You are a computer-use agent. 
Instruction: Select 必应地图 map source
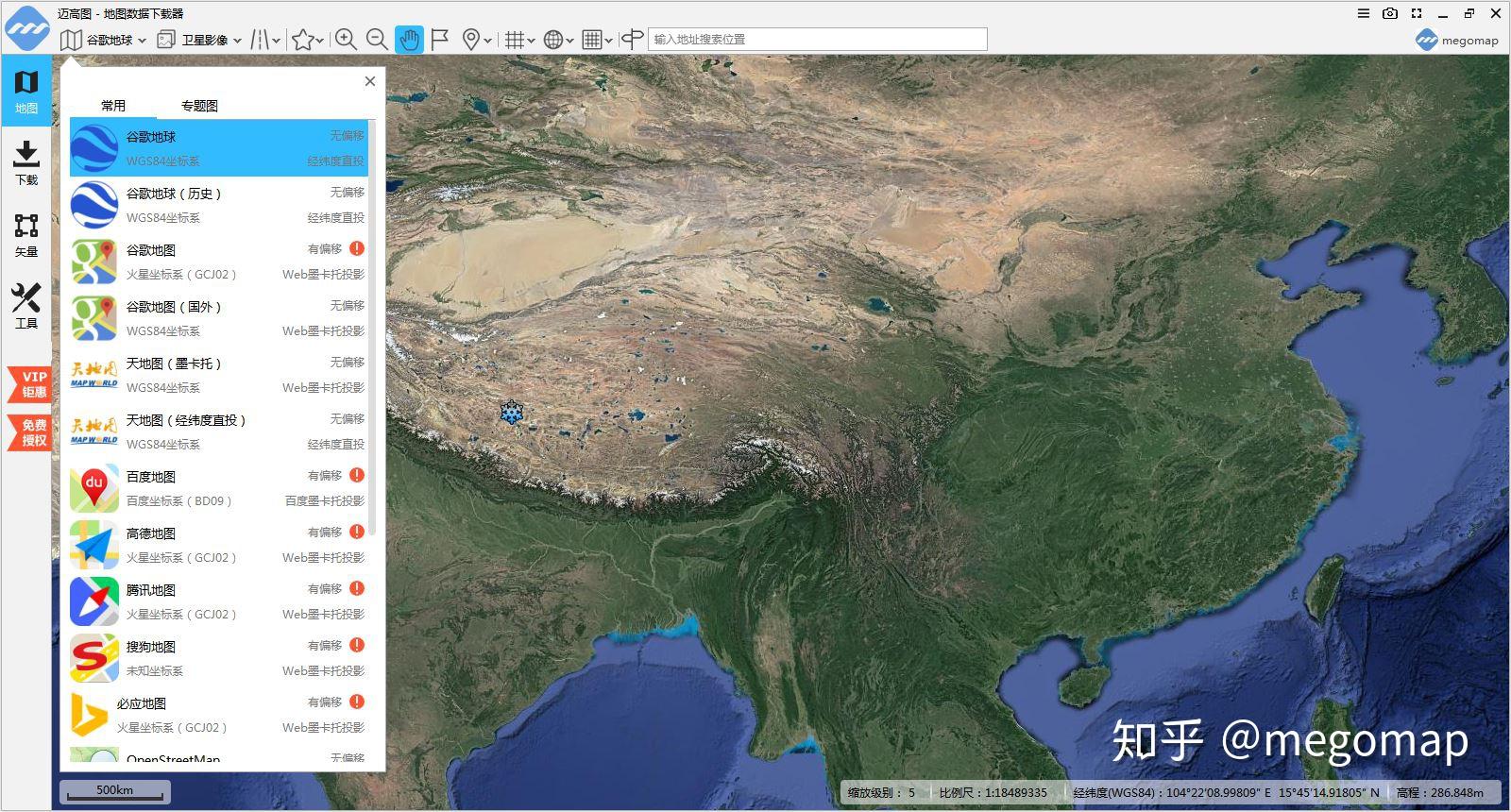click(x=219, y=714)
